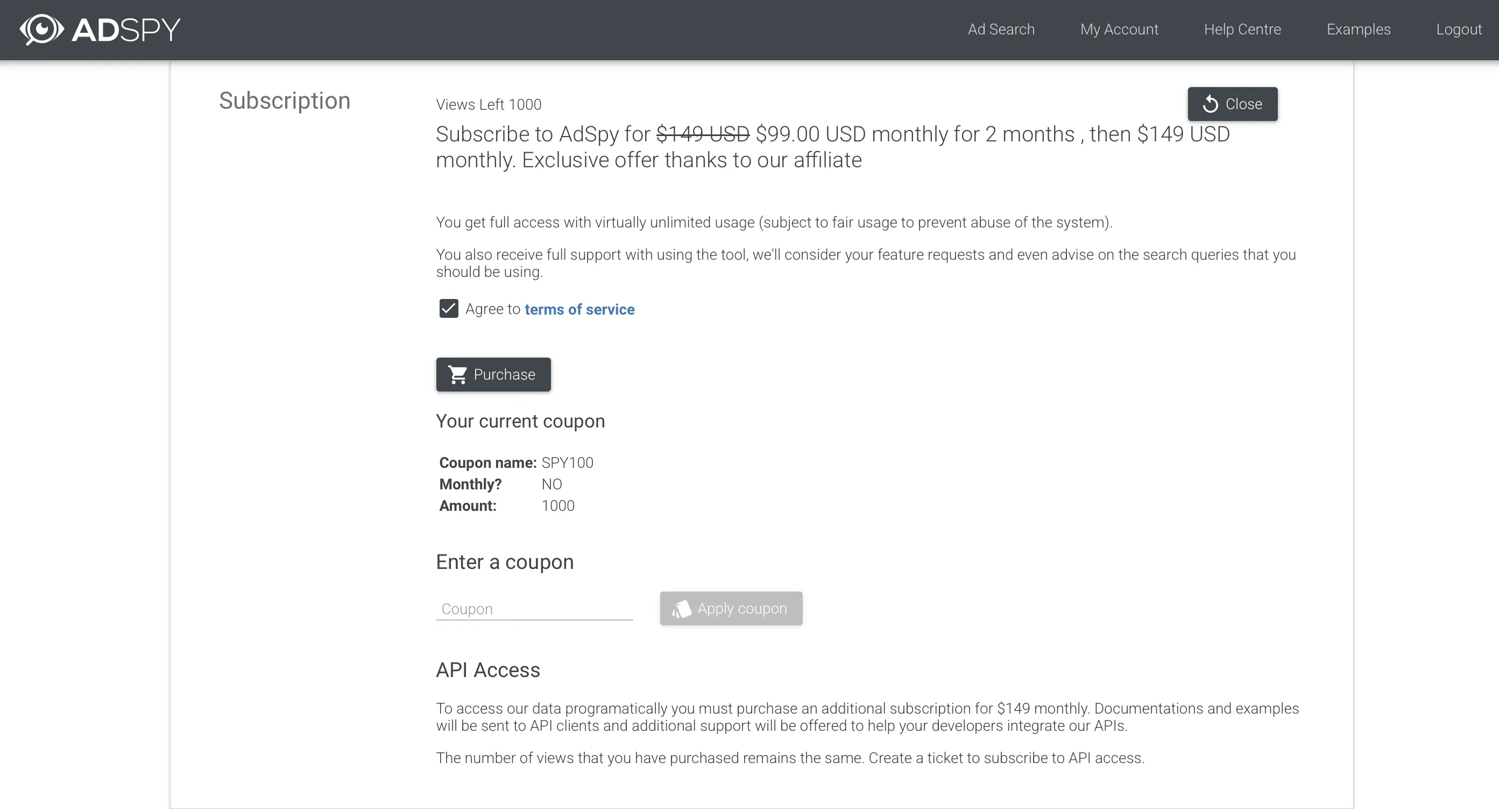Click the shopping cart icon on Purchase

pyautogui.click(x=458, y=375)
